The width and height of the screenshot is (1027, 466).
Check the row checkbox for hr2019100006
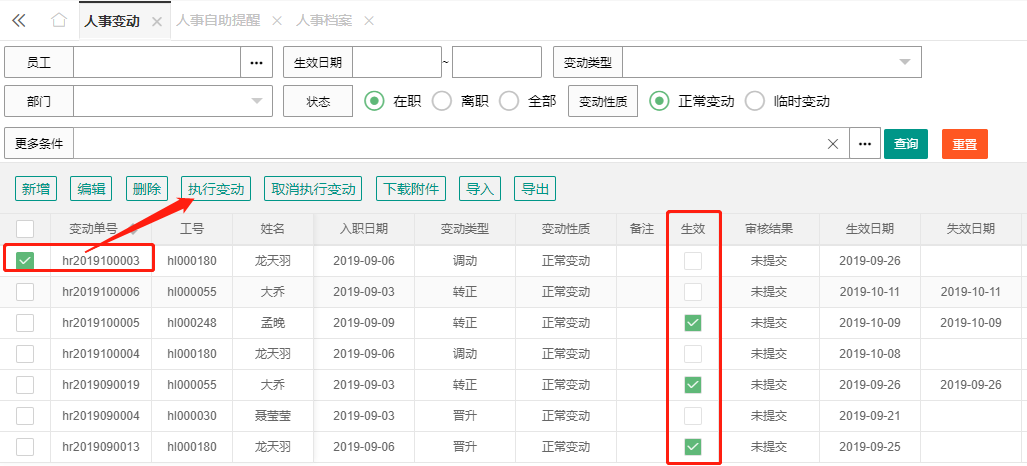pyautogui.click(x=25, y=292)
